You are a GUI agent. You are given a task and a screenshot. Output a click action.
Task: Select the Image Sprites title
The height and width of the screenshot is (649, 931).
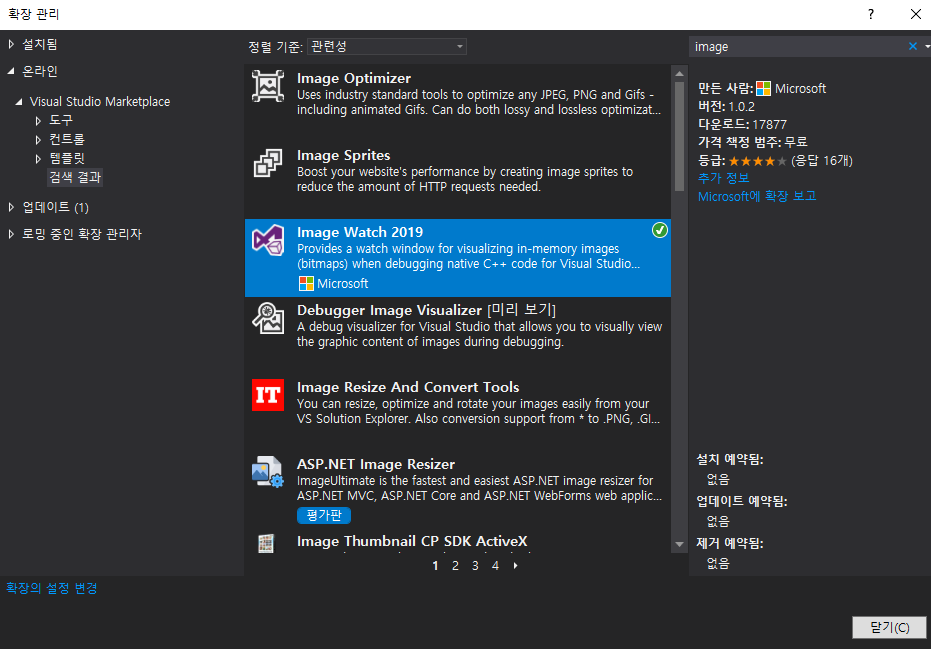[343, 156]
